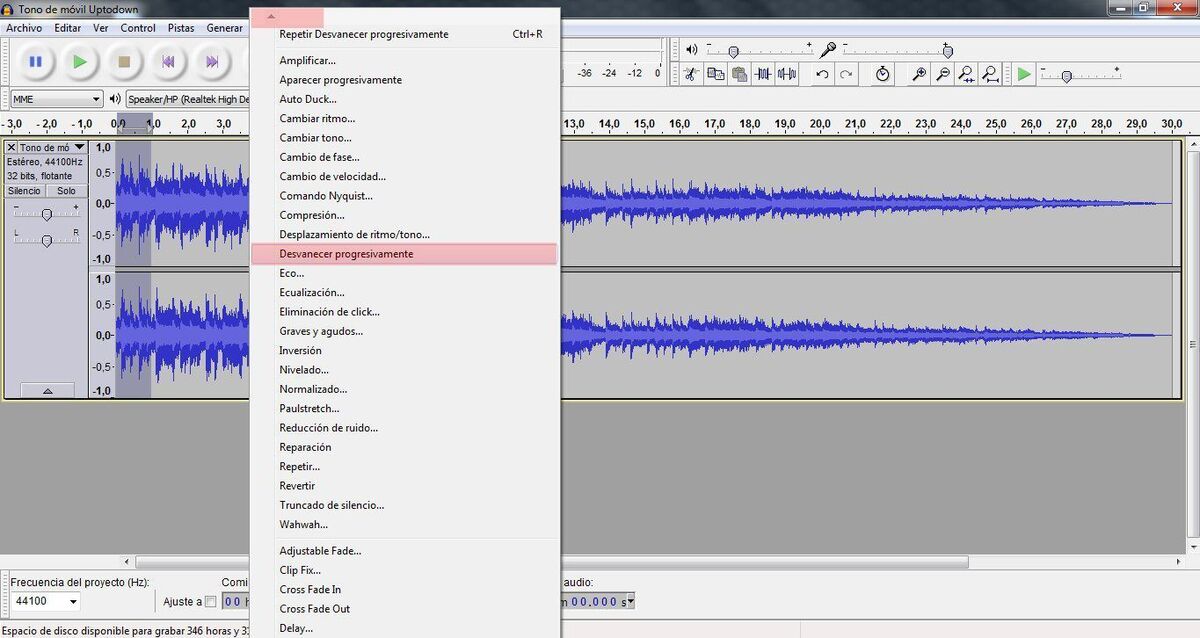Click the speaker icon beside the output device
Image resolution: width=1200 pixels, height=638 pixels.
(x=115, y=99)
